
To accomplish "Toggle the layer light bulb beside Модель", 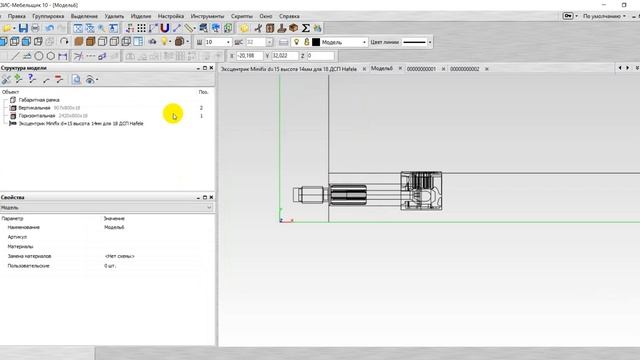I will click(x=297, y=42).
